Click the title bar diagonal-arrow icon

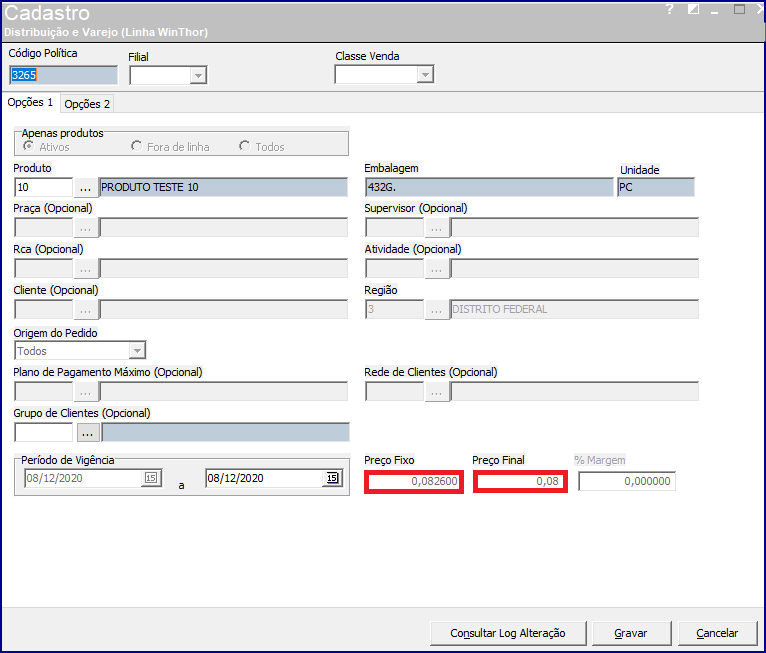[693, 9]
